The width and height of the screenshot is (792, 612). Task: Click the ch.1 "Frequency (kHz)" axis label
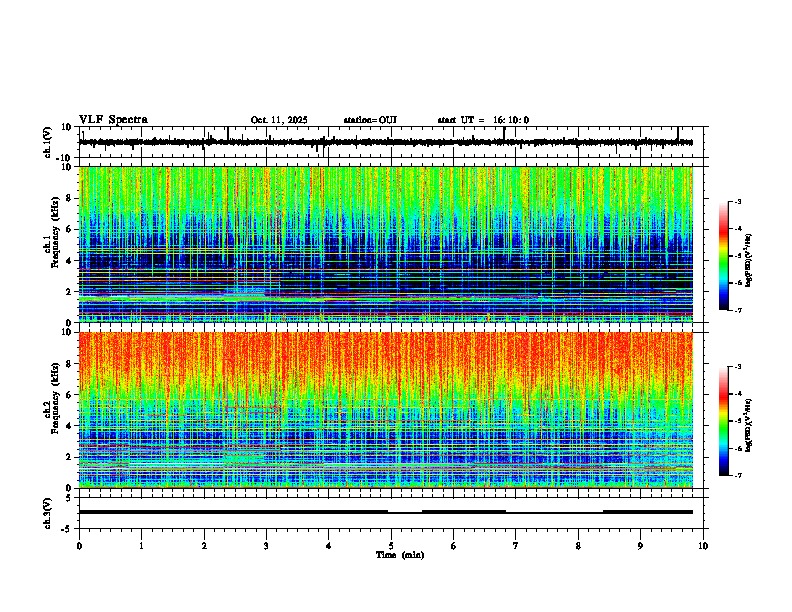click(56, 232)
